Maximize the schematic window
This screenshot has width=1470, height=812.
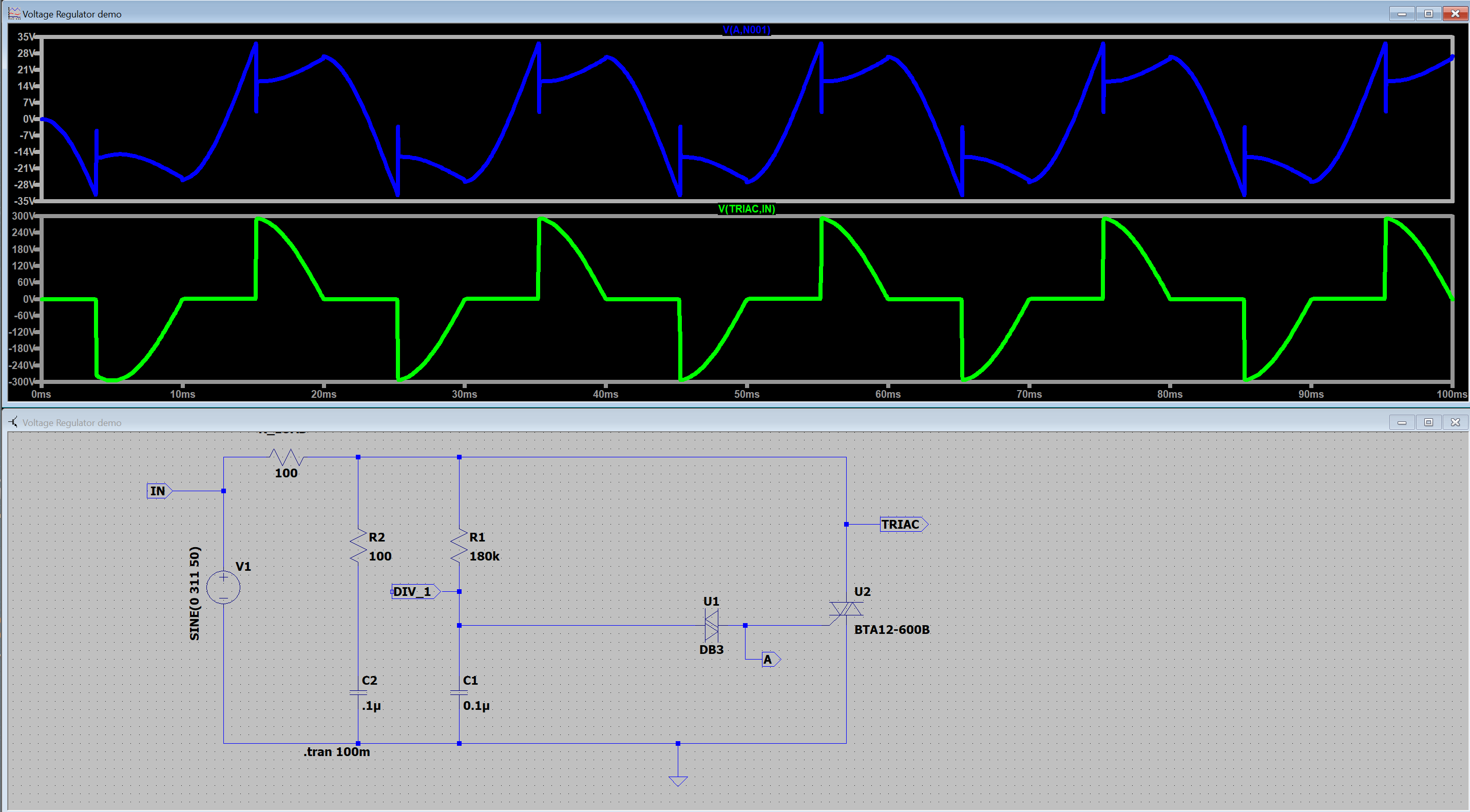pos(1428,422)
